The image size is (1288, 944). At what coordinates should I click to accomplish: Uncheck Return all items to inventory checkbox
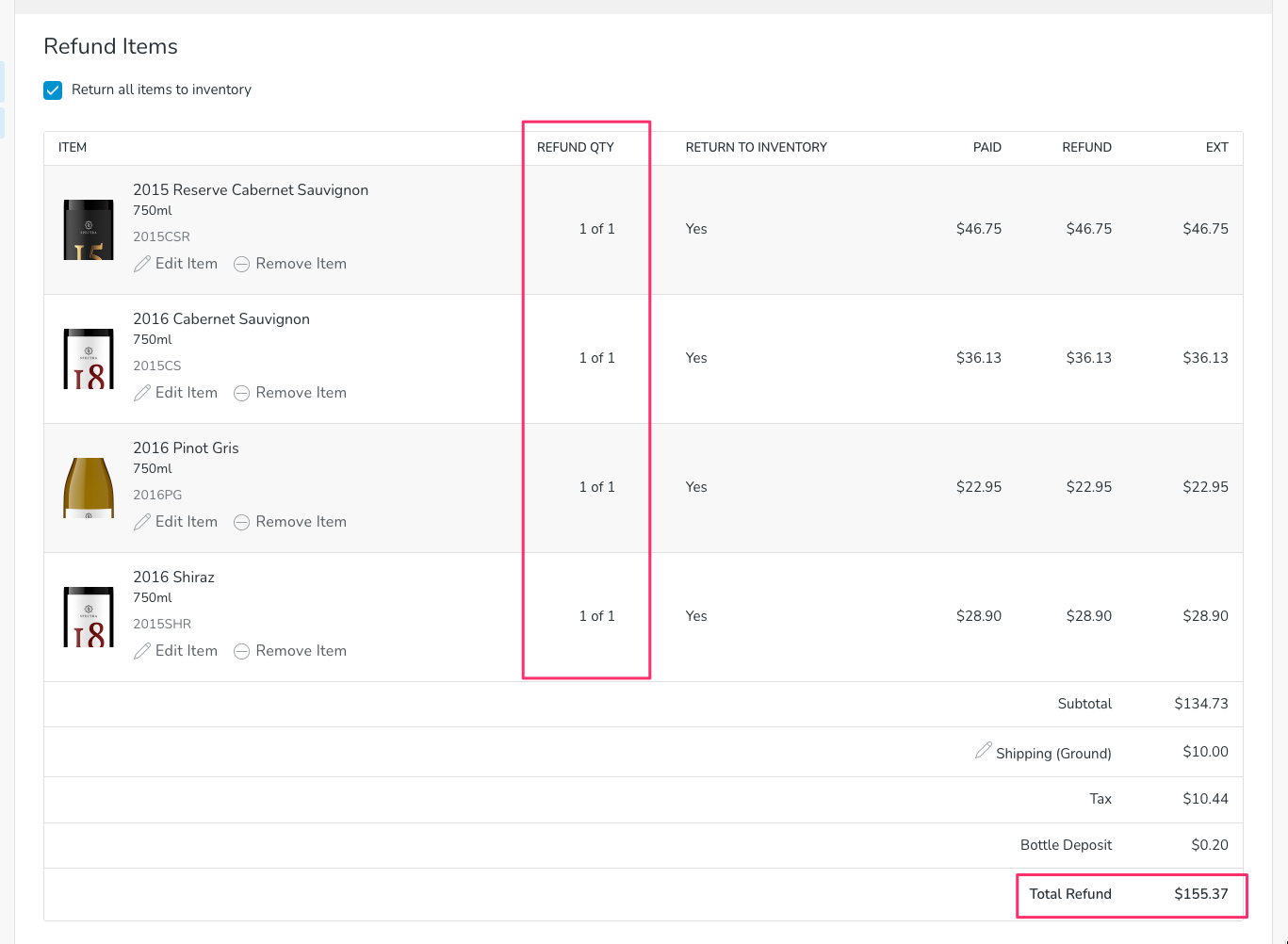pyautogui.click(x=53, y=90)
